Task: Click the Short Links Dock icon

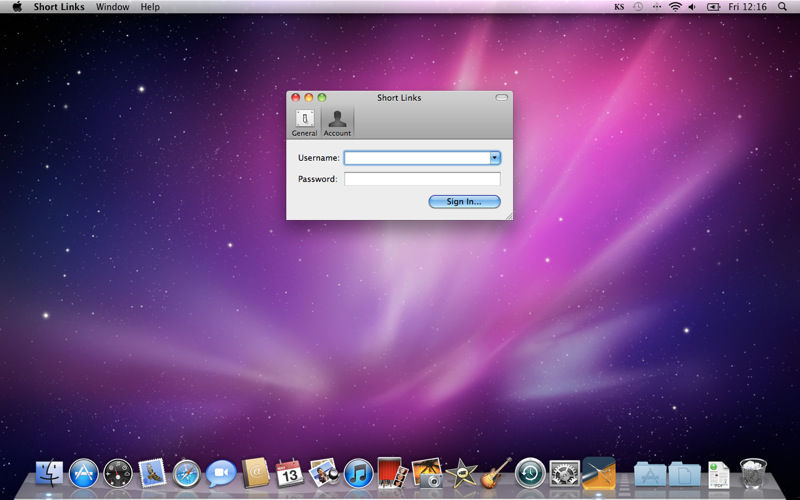Action: 599,472
